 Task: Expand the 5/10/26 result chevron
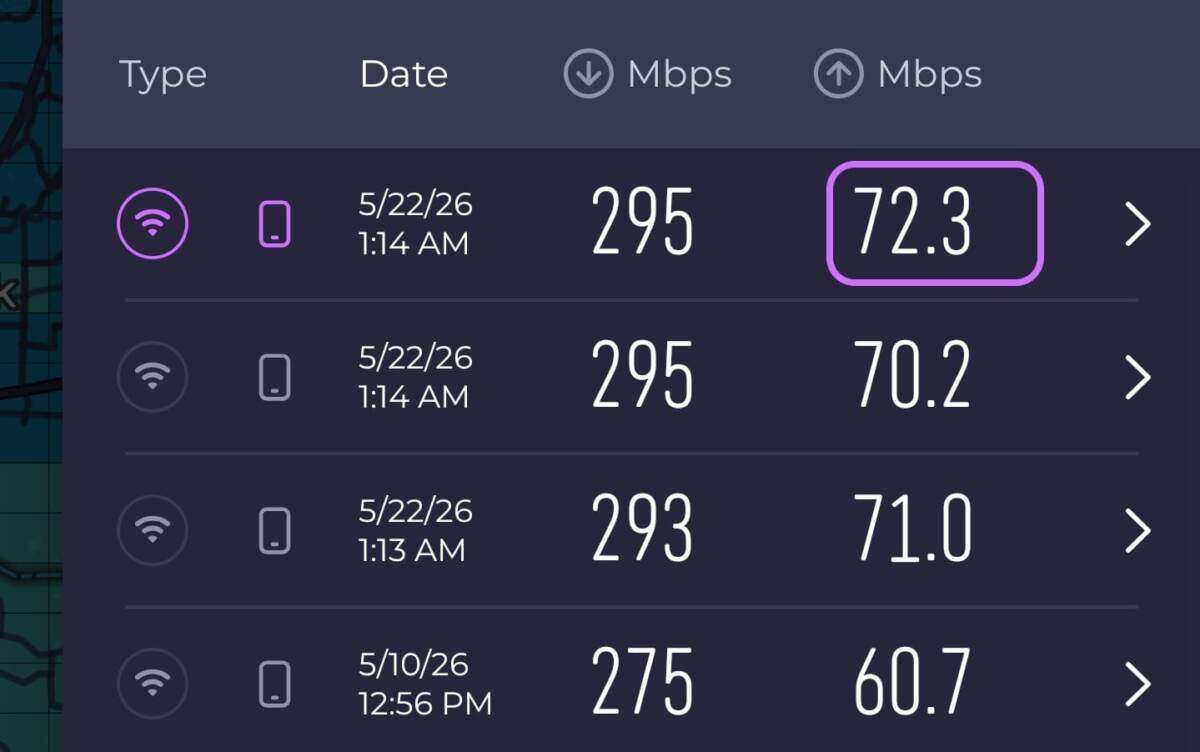coord(1137,684)
